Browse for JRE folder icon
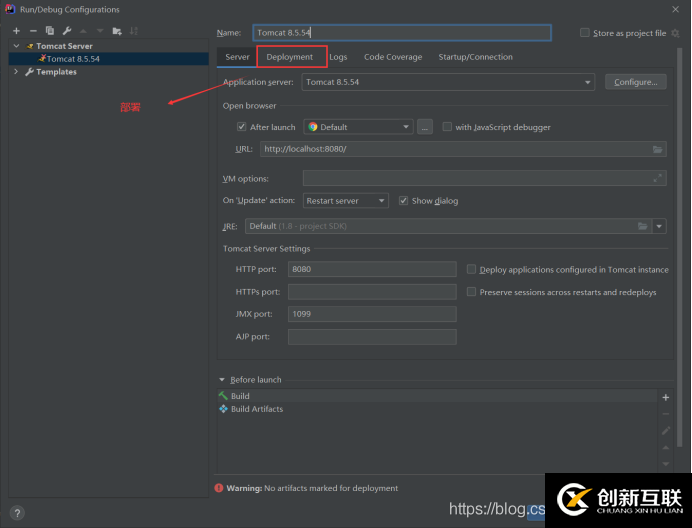This screenshot has height=528, width=692. (x=643, y=226)
